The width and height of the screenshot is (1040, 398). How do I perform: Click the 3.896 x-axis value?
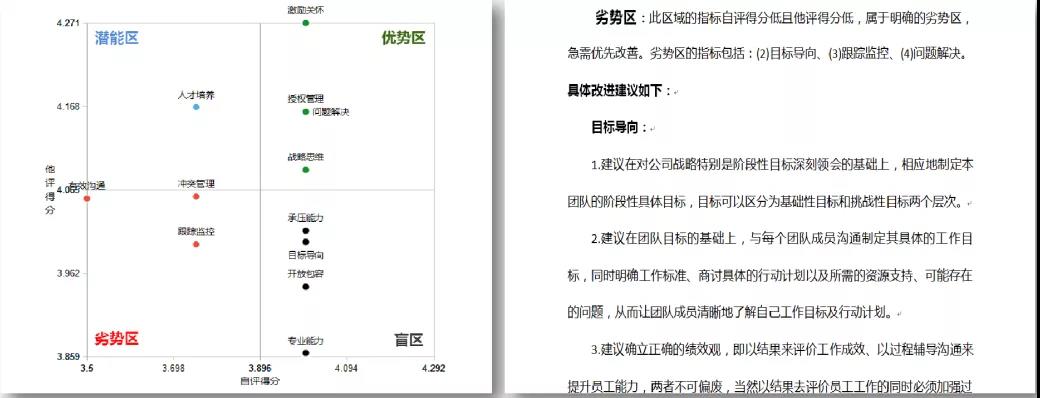click(260, 367)
